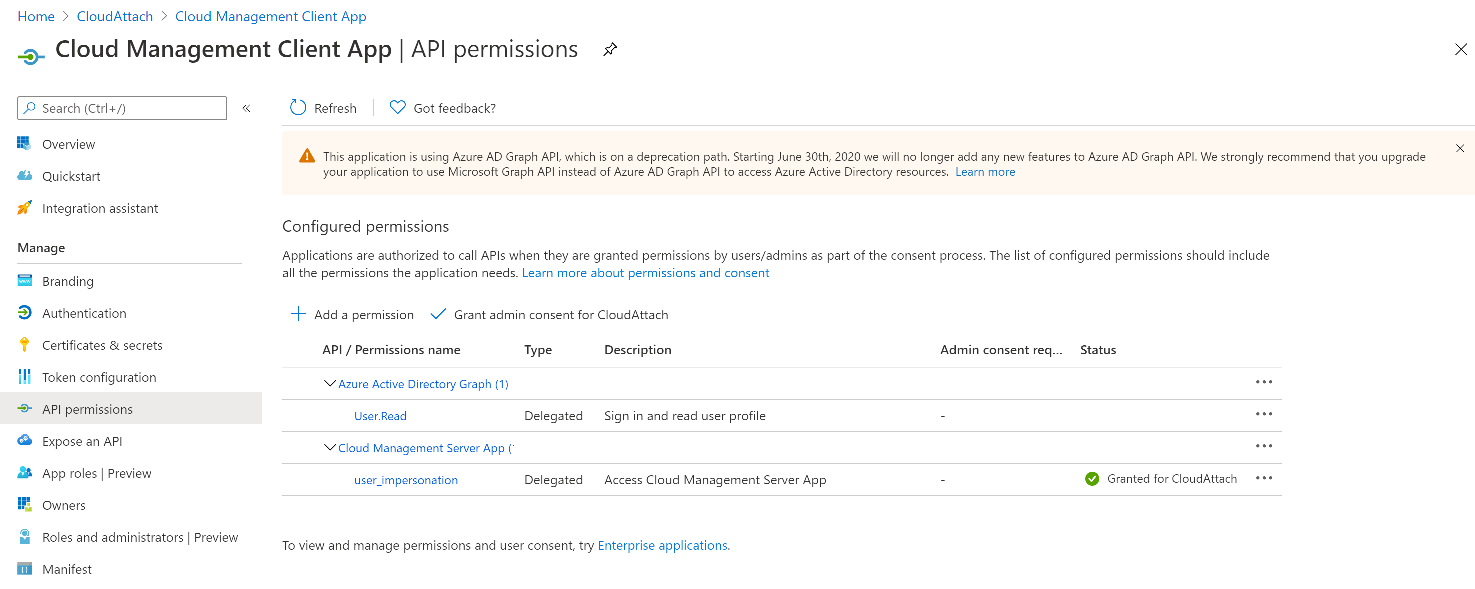This screenshot has height=589, width=1475.
Task: Click the Cloud Management Client App logo icon
Action: click(31, 56)
